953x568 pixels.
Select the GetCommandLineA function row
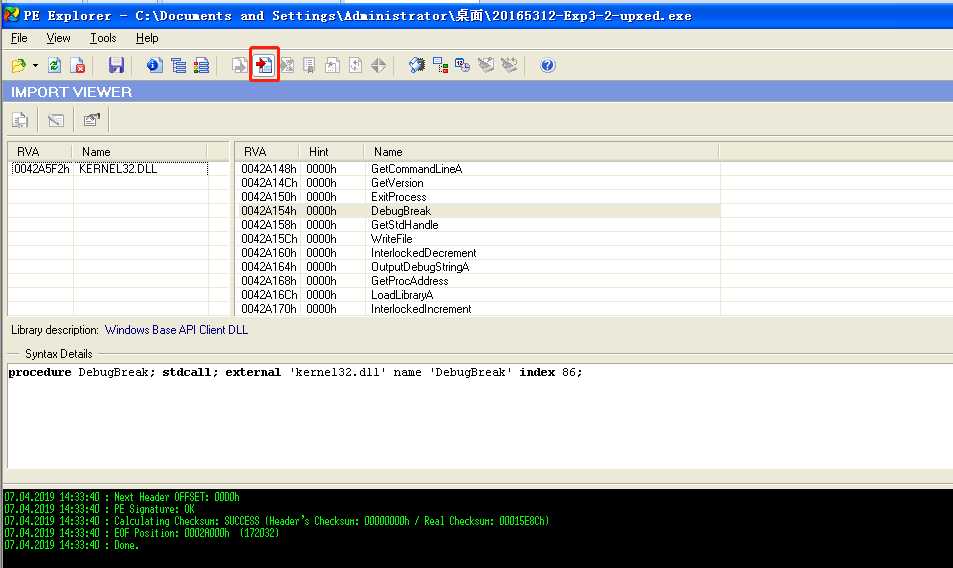point(478,169)
